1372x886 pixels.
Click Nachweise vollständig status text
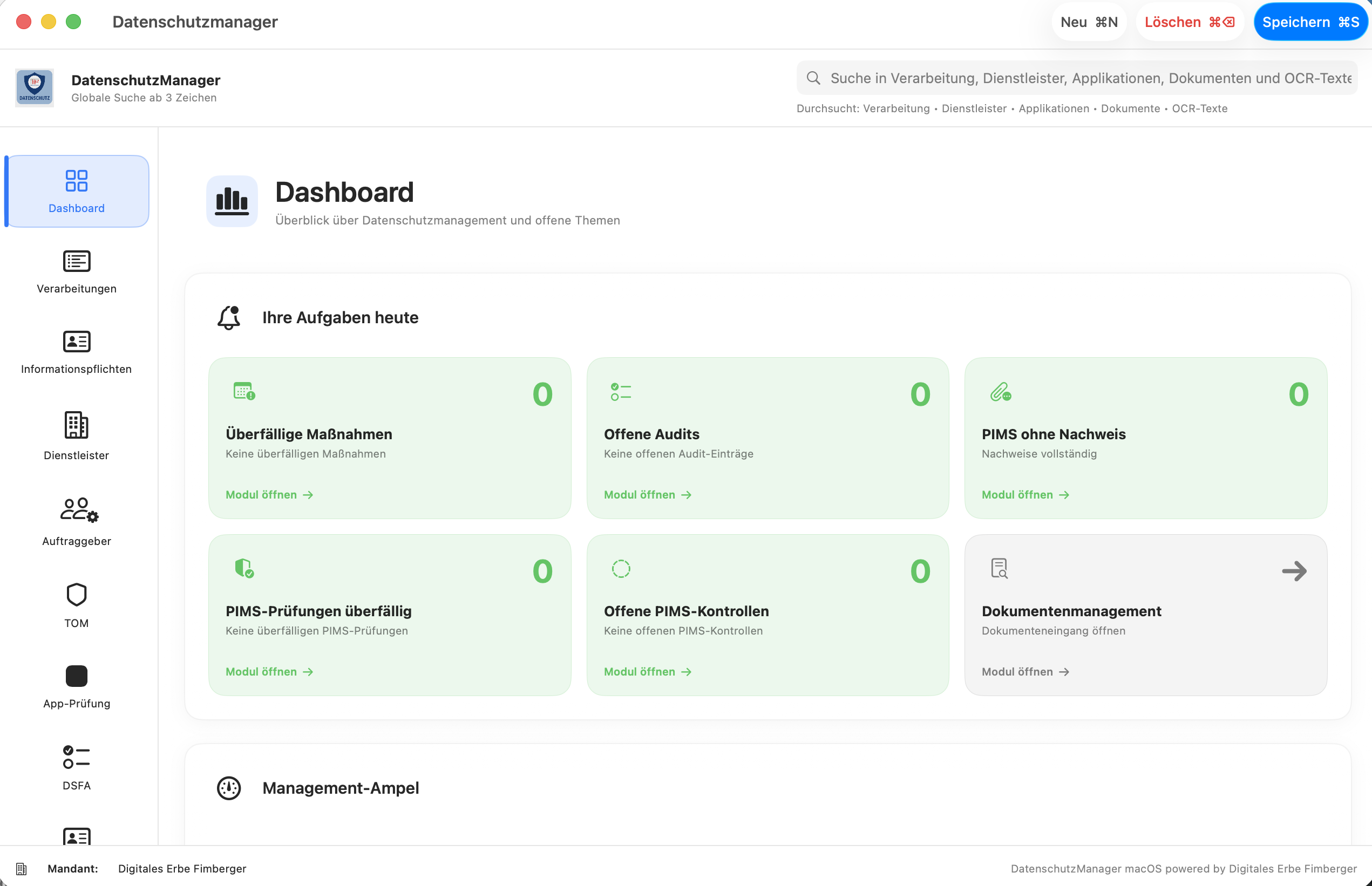click(x=1039, y=454)
